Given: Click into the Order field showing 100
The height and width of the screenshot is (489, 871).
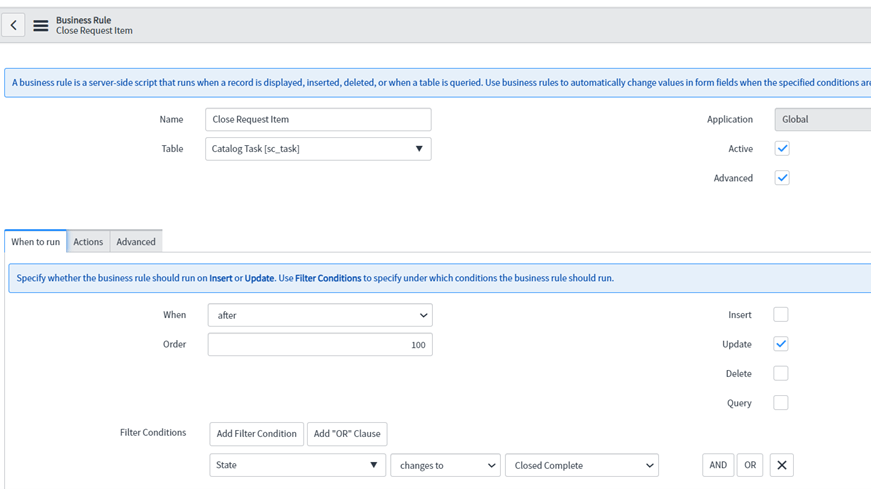Looking at the screenshot, I should pyautogui.click(x=320, y=345).
